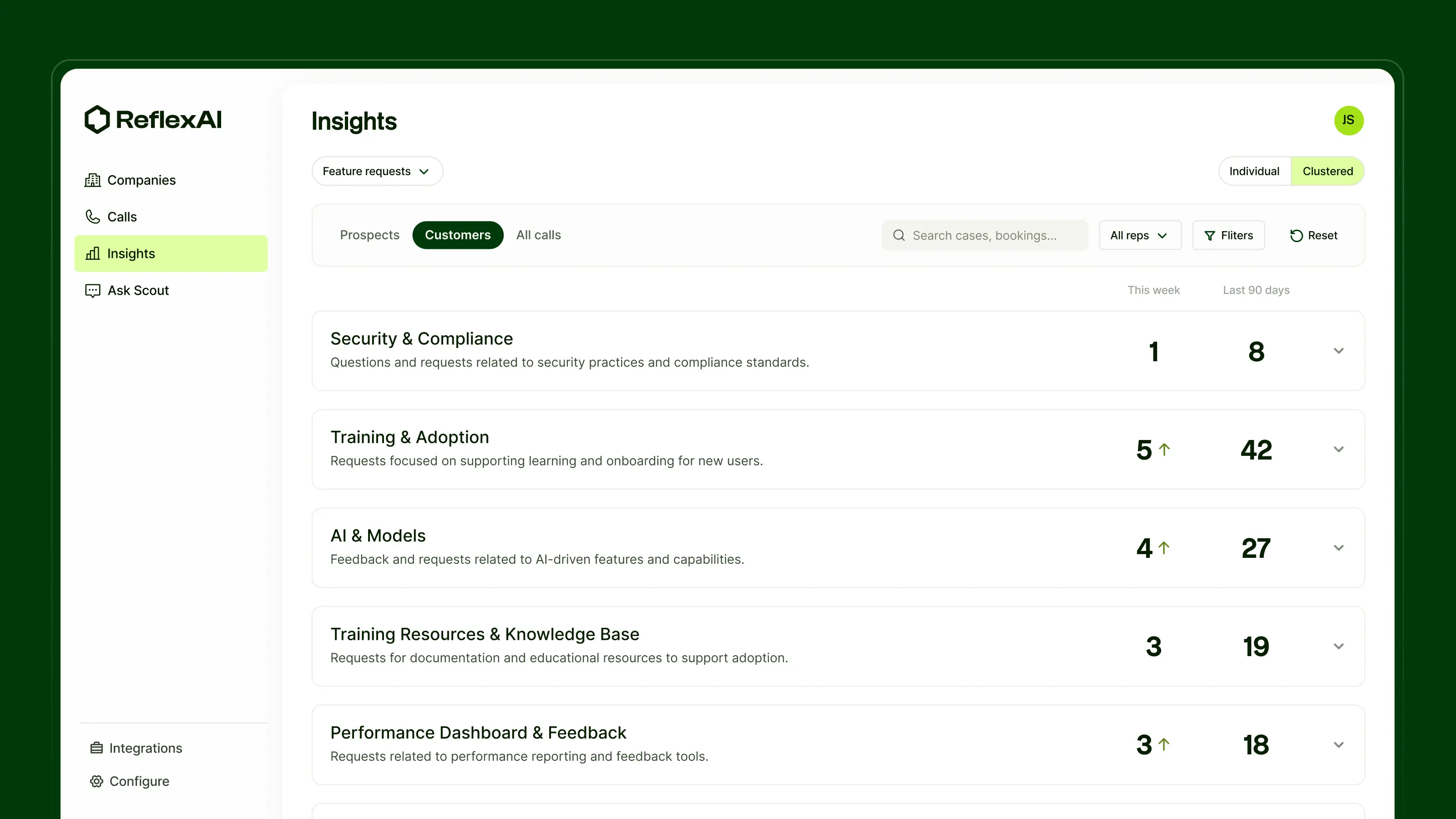The height and width of the screenshot is (819, 1456).
Task: Click the up arrow beside AI & Models' 4
Action: click(x=1164, y=548)
